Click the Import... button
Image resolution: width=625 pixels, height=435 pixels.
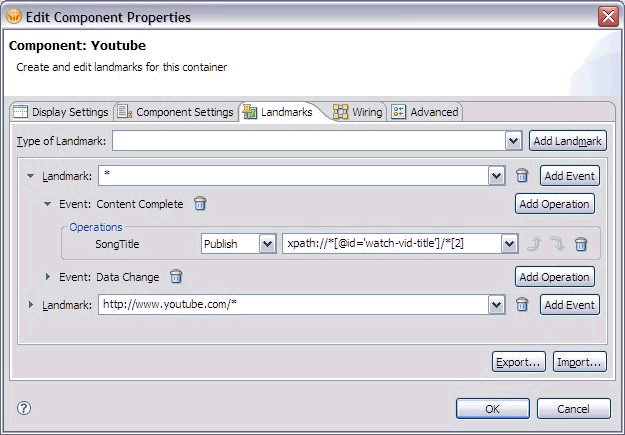[x=580, y=362]
